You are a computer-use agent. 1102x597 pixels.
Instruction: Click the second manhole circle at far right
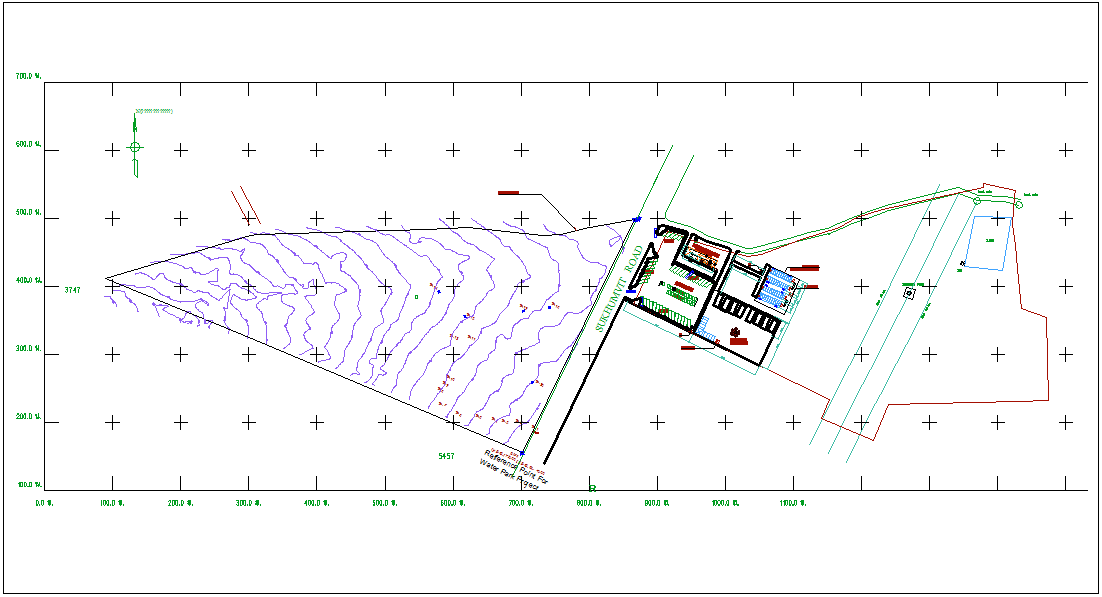pos(1019,204)
